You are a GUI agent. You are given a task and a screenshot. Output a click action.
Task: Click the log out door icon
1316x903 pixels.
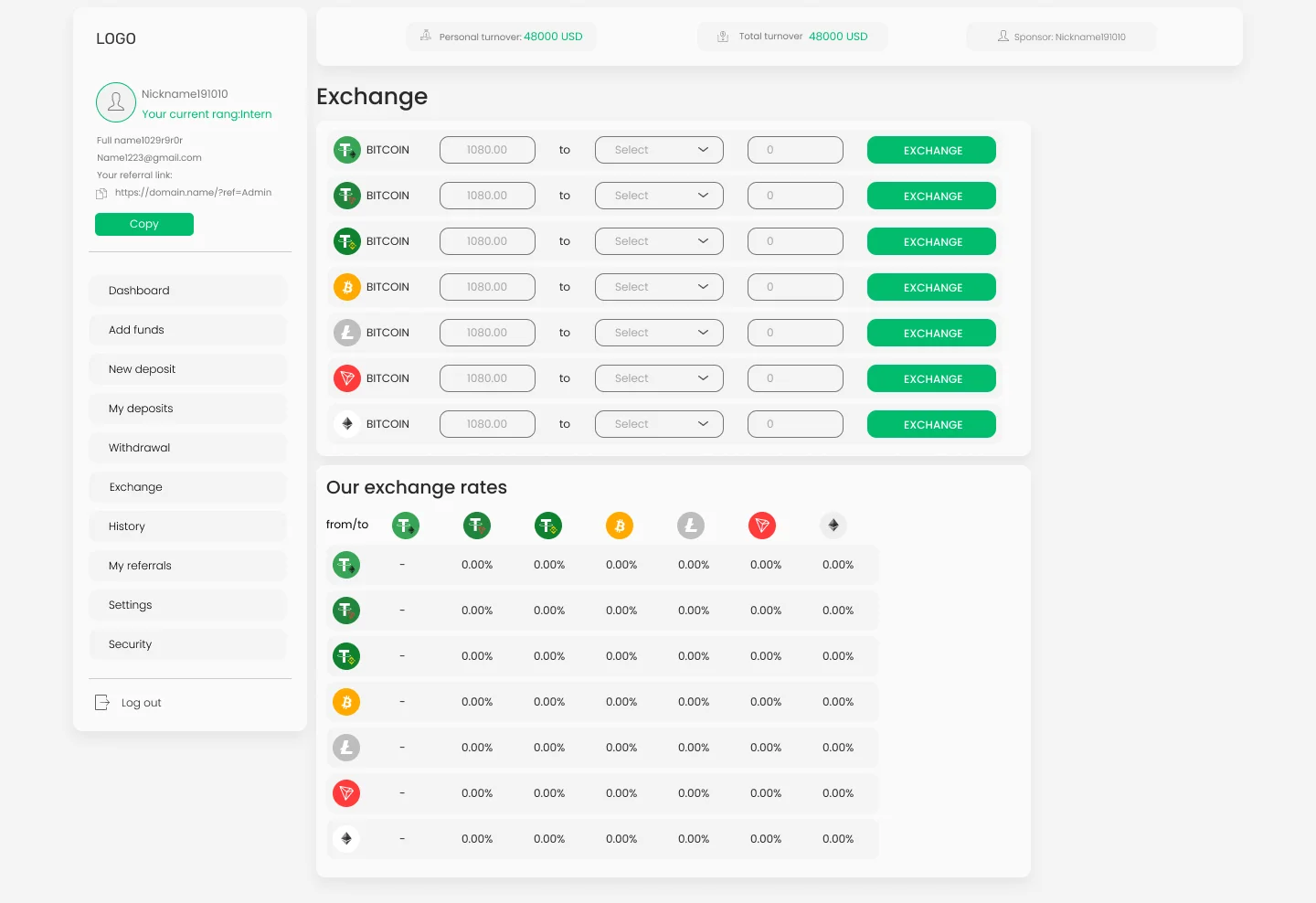point(102,703)
